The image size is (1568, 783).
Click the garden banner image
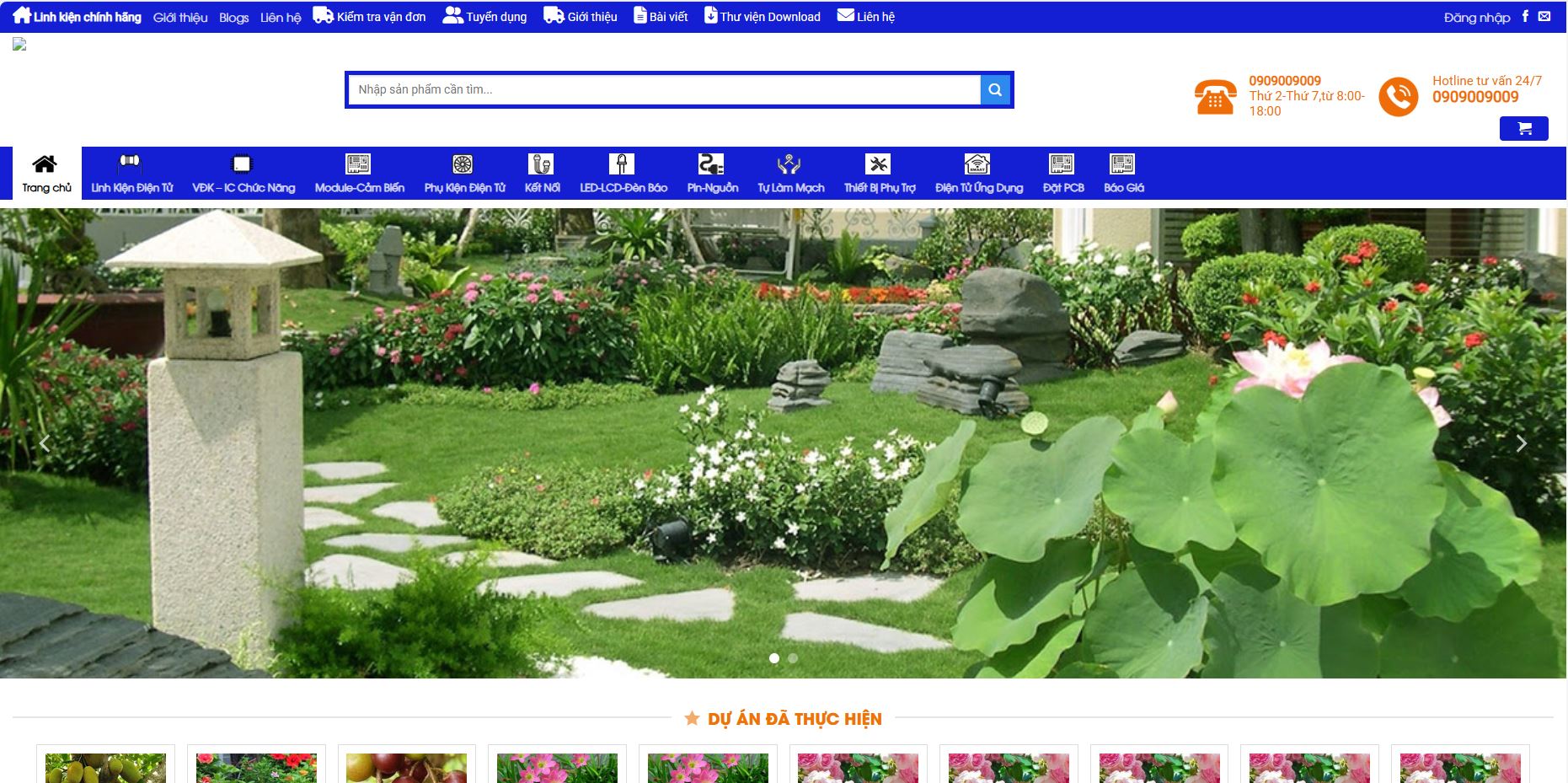click(783, 442)
